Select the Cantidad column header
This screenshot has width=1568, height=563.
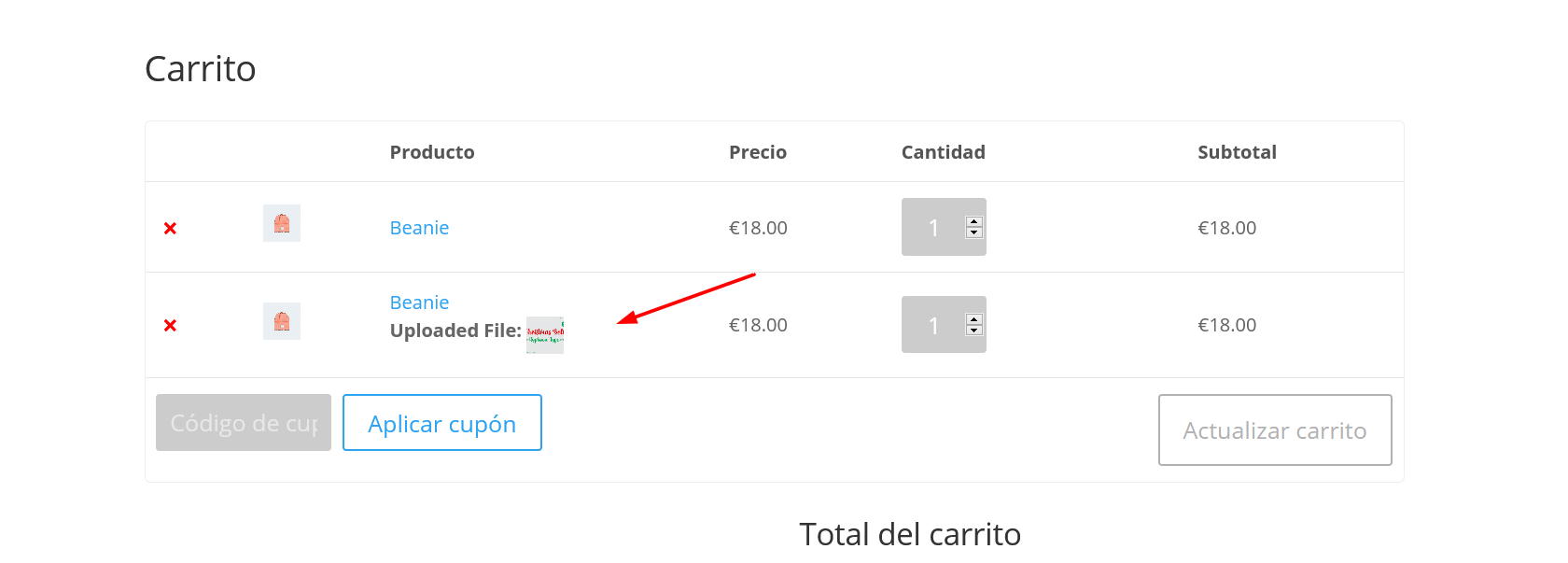coord(944,152)
